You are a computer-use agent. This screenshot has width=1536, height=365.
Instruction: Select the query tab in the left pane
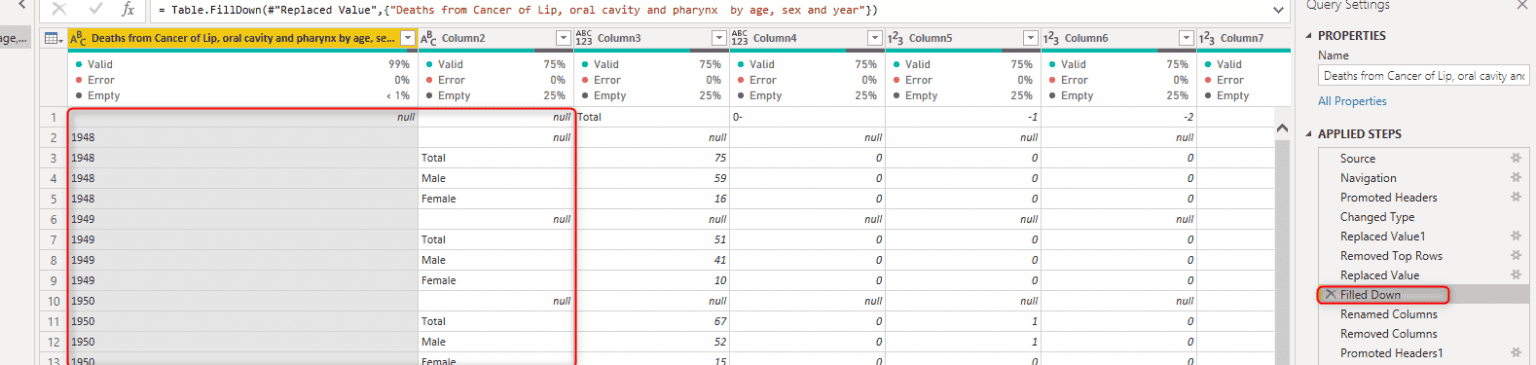tap(15, 38)
